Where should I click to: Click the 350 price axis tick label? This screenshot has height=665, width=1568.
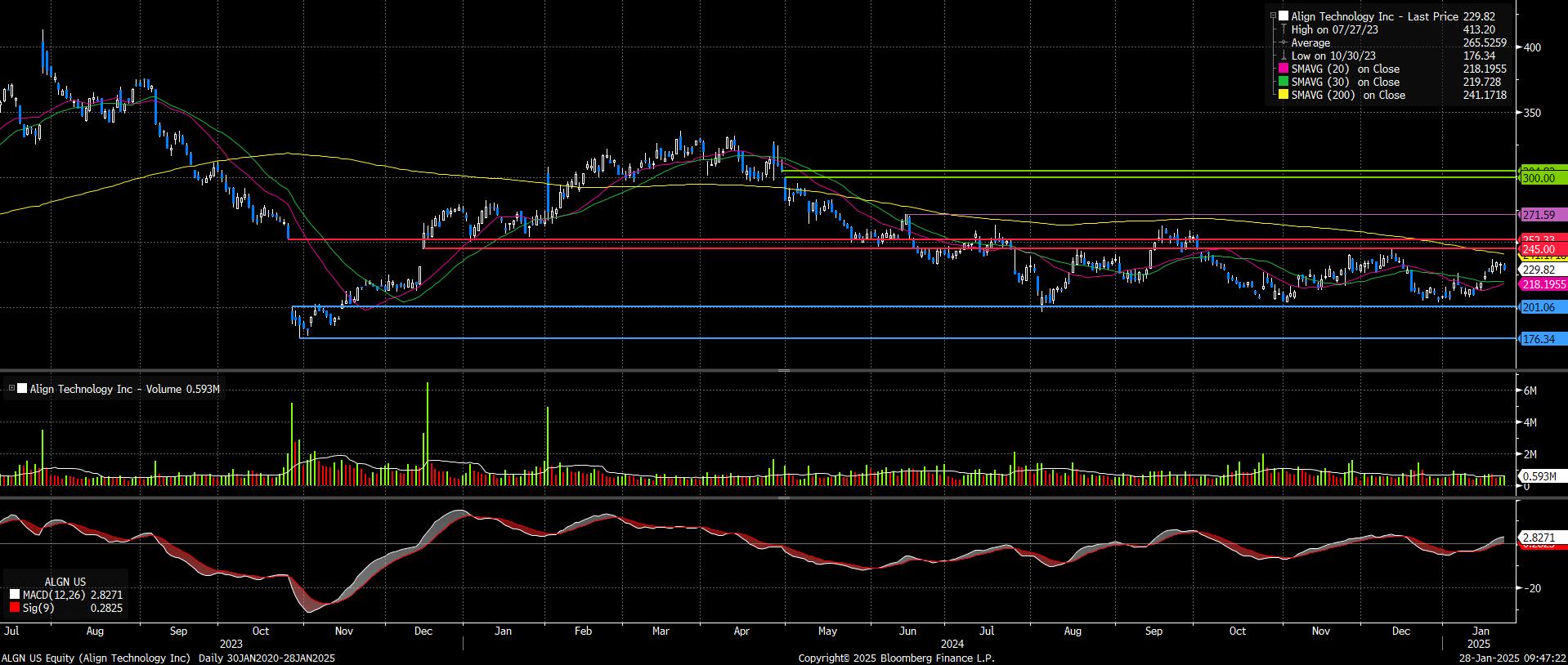(1532, 113)
